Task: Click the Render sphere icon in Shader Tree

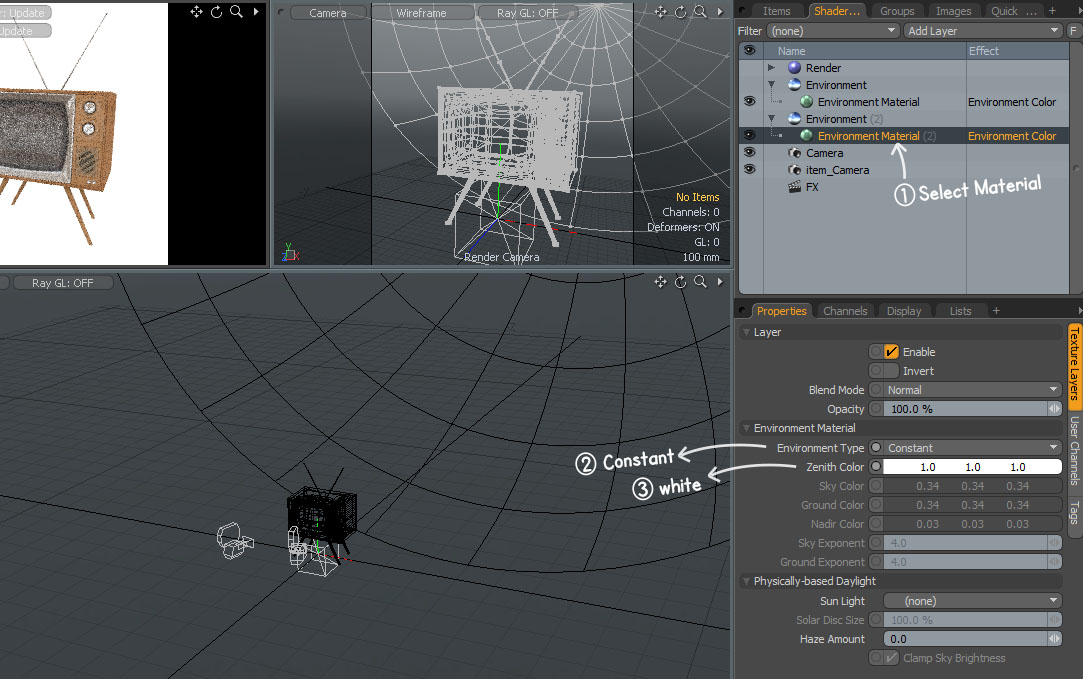Action: pos(795,68)
